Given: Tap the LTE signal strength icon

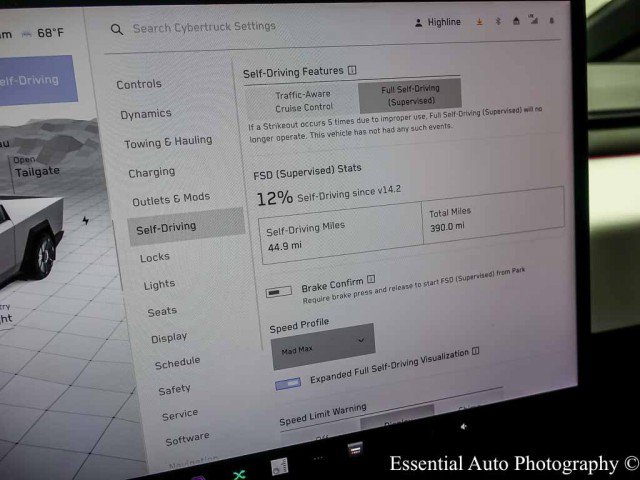Looking at the screenshot, I should [x=533, y=20].
